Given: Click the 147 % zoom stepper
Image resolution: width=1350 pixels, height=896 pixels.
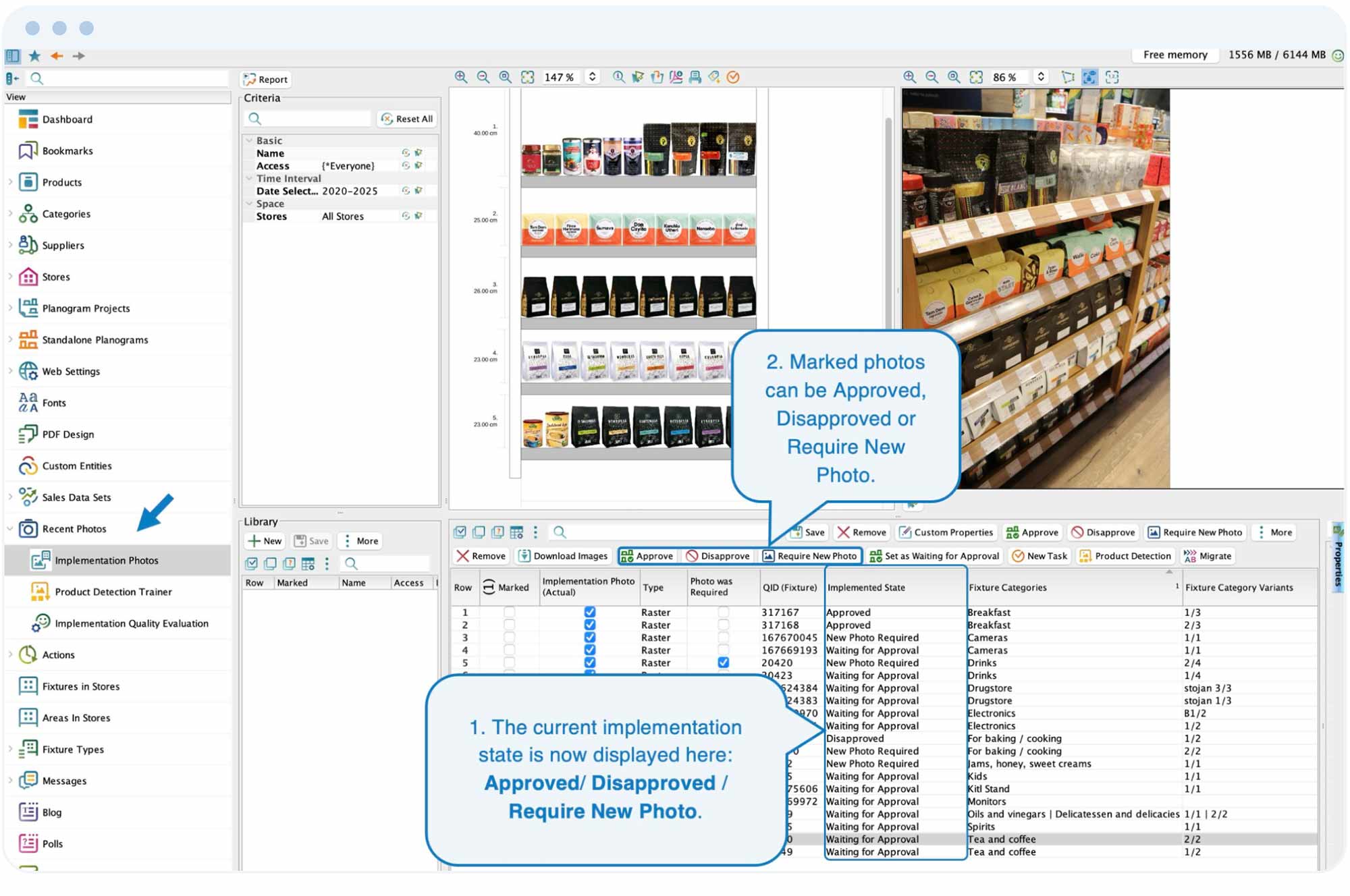Looking at the screenshot, I should click(593, 77).
